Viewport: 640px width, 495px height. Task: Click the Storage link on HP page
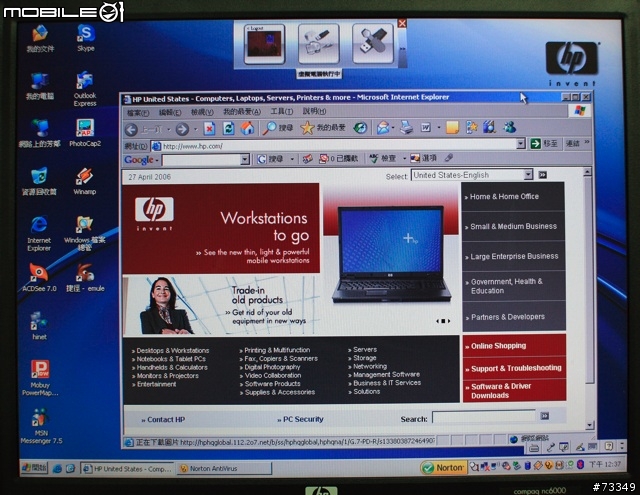point(364,358)
